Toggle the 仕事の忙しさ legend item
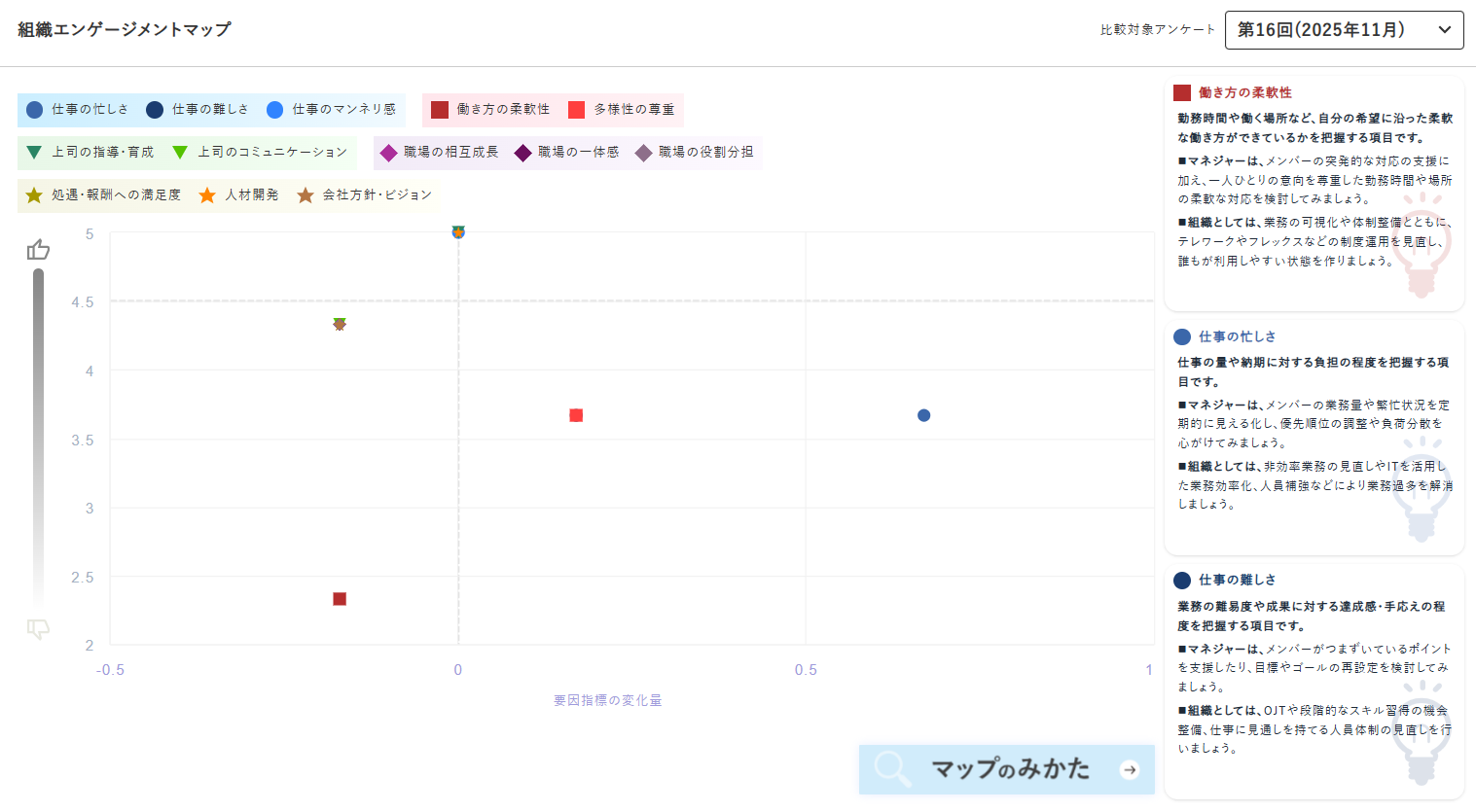Image resolution: width=1476 pixels, height=812 pixels. (x=78, y=110)
